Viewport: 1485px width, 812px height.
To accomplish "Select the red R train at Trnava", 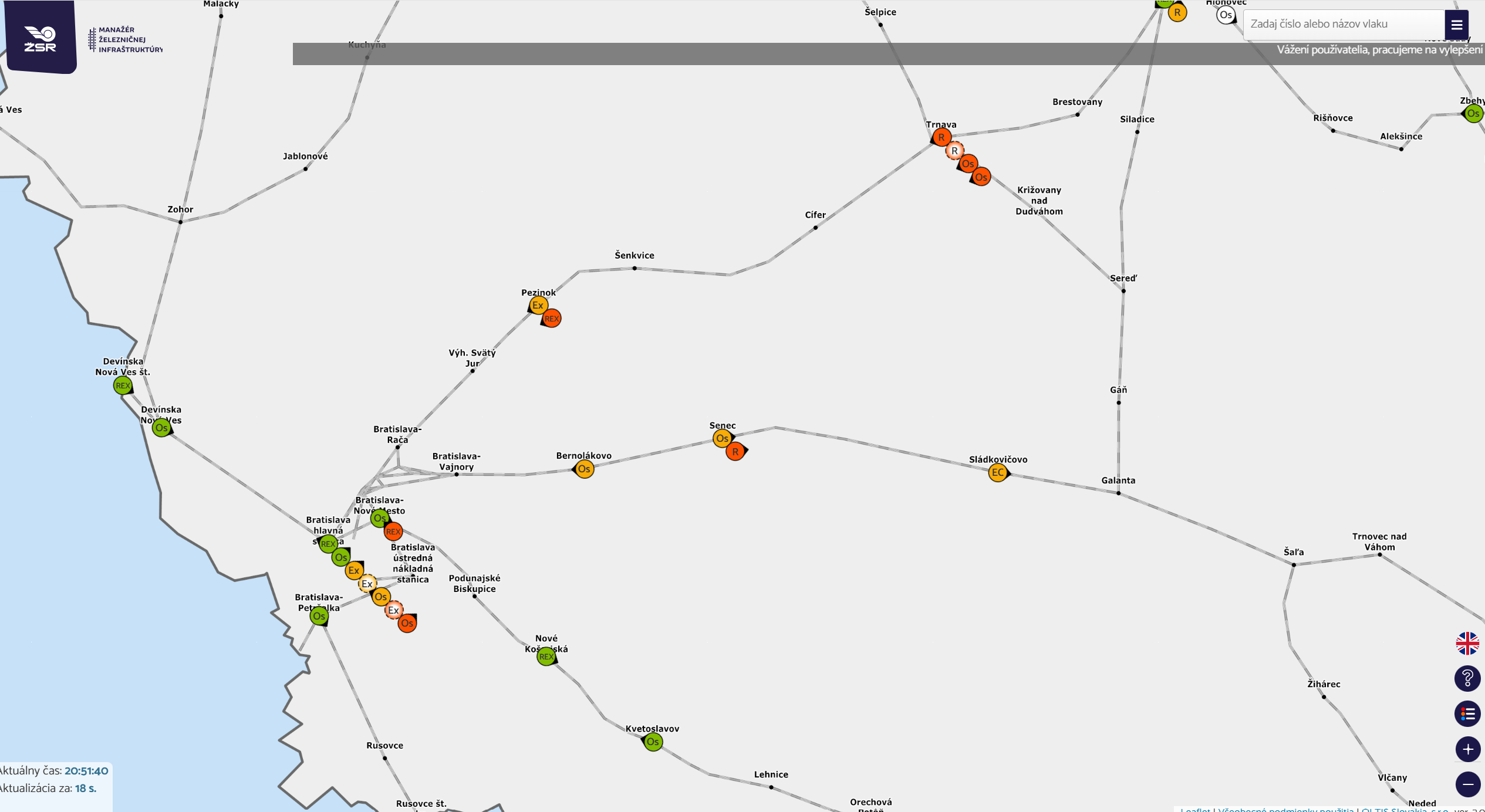I will click(x=941, y=137).
